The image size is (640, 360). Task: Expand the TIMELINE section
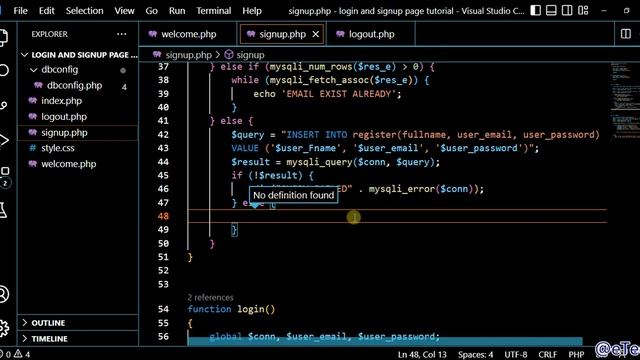pos(78,339)
